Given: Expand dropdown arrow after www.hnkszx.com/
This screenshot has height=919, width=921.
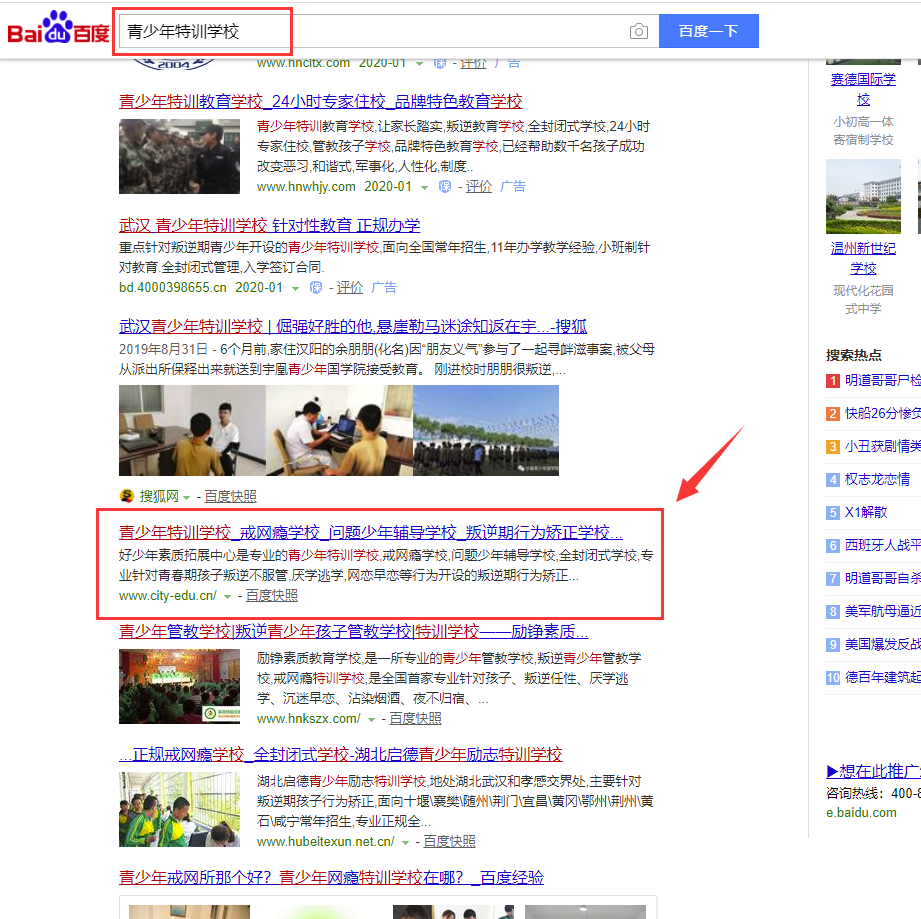Looking at the screenshot, I should (371, 721).
